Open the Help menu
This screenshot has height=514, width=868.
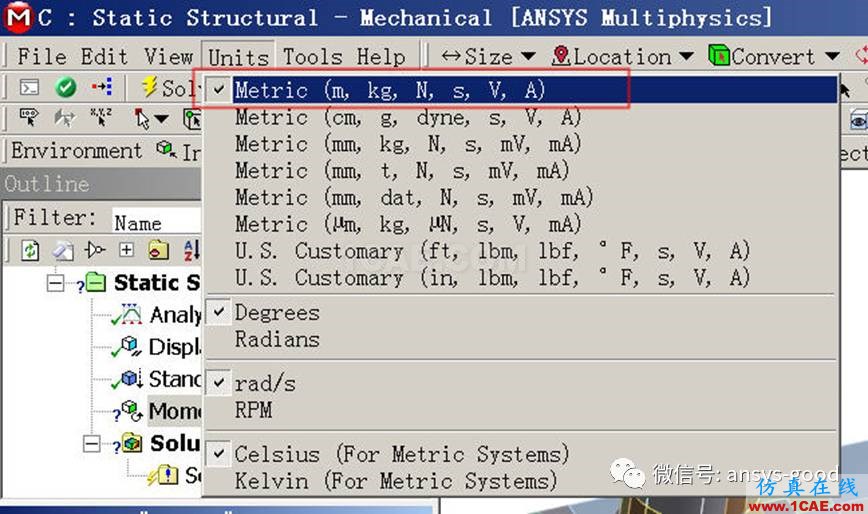click(x=381, y=56)
